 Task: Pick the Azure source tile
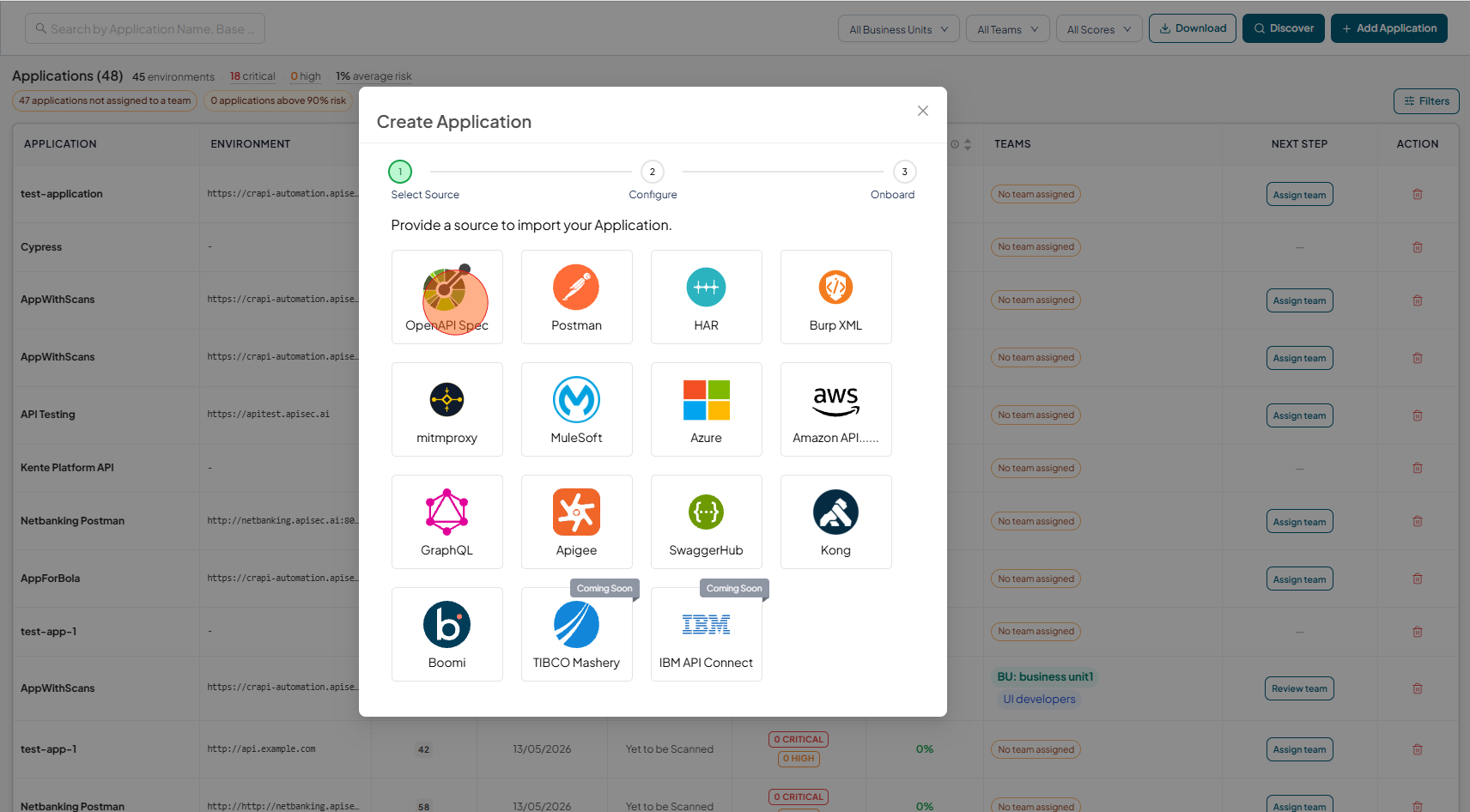(706, 409)
